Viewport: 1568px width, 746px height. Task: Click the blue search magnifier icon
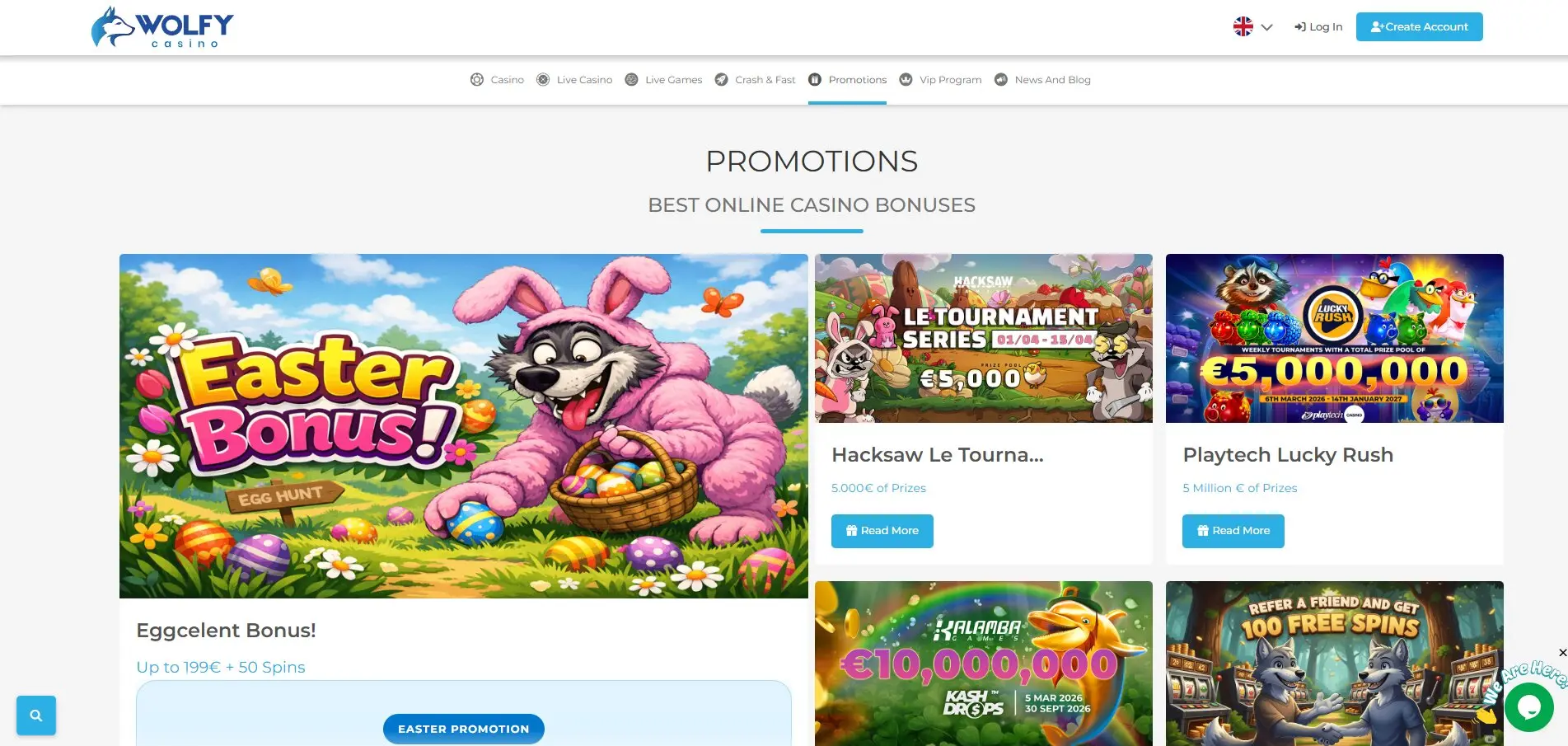pyautogui.click(x=36, y=716)
